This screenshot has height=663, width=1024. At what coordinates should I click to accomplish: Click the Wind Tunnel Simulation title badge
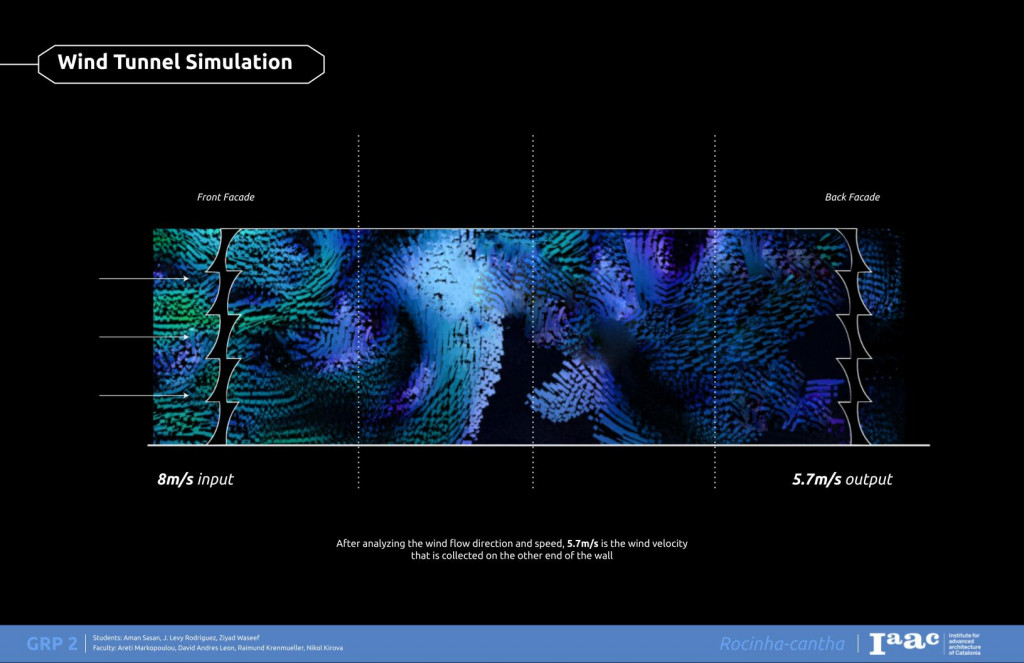click(181, 62)
